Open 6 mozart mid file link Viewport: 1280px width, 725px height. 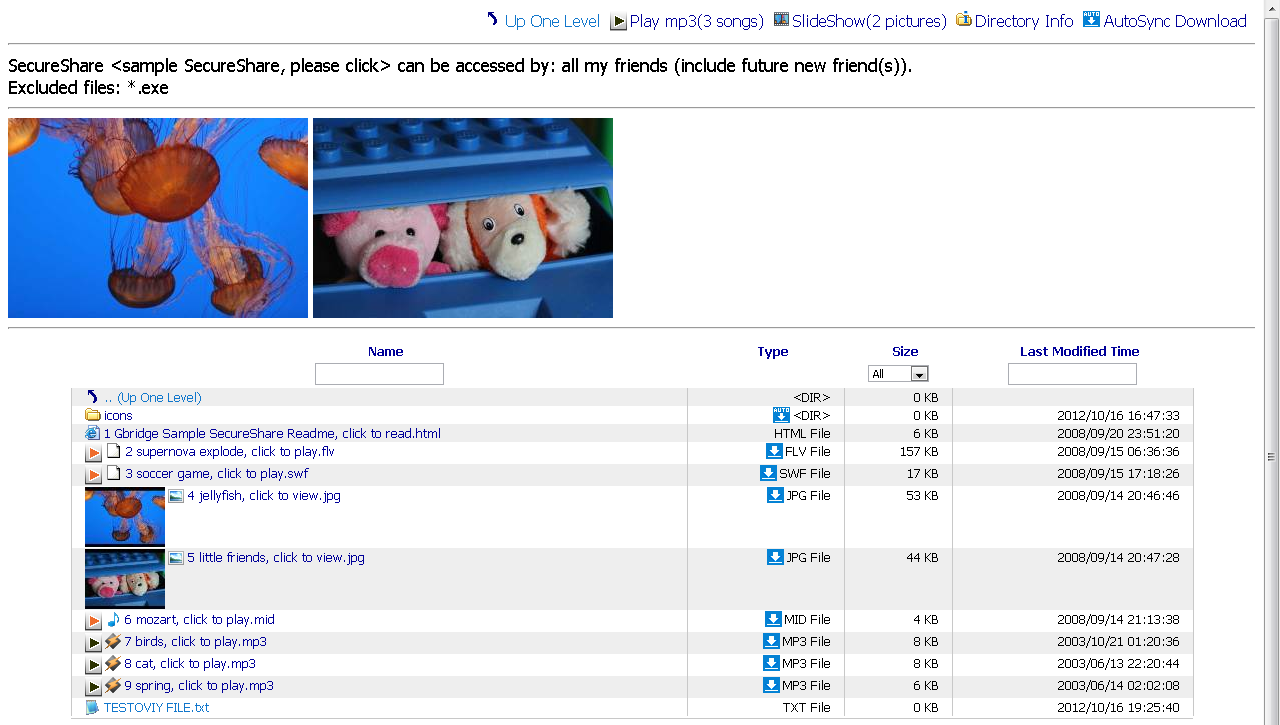pos(199,619)
